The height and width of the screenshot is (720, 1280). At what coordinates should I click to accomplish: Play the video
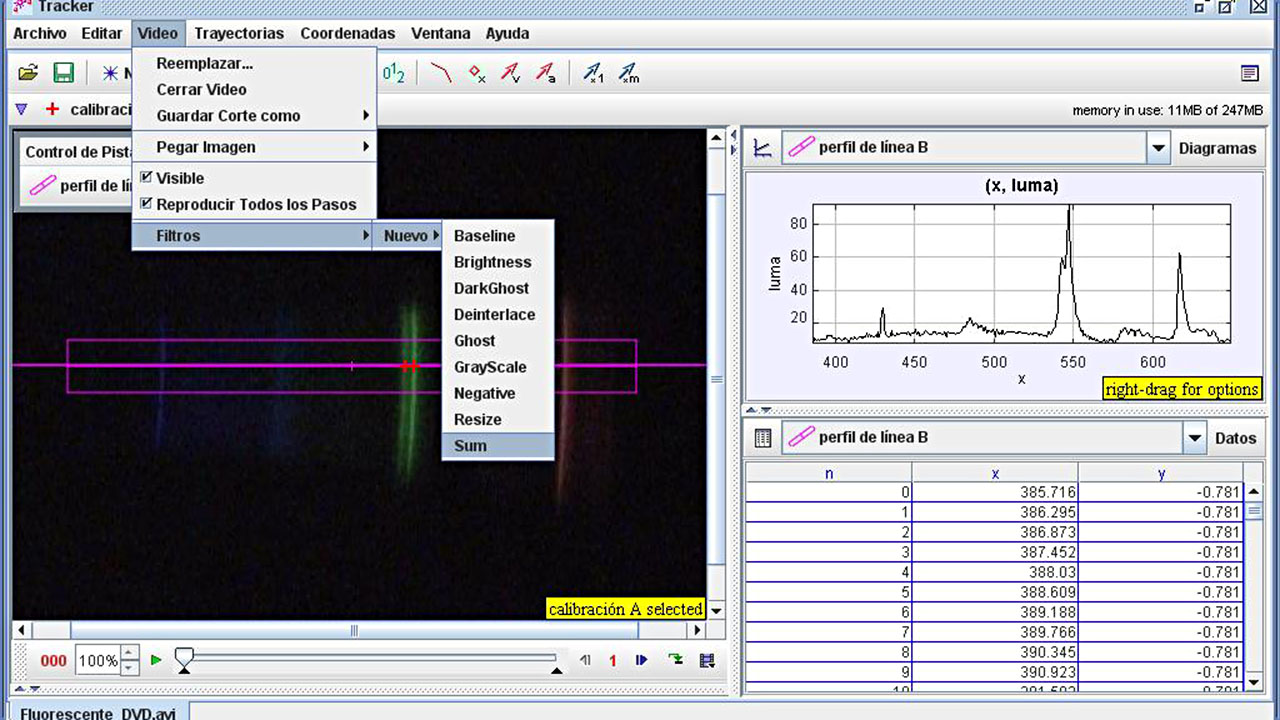pyautogui.click(x=156, y=660)
